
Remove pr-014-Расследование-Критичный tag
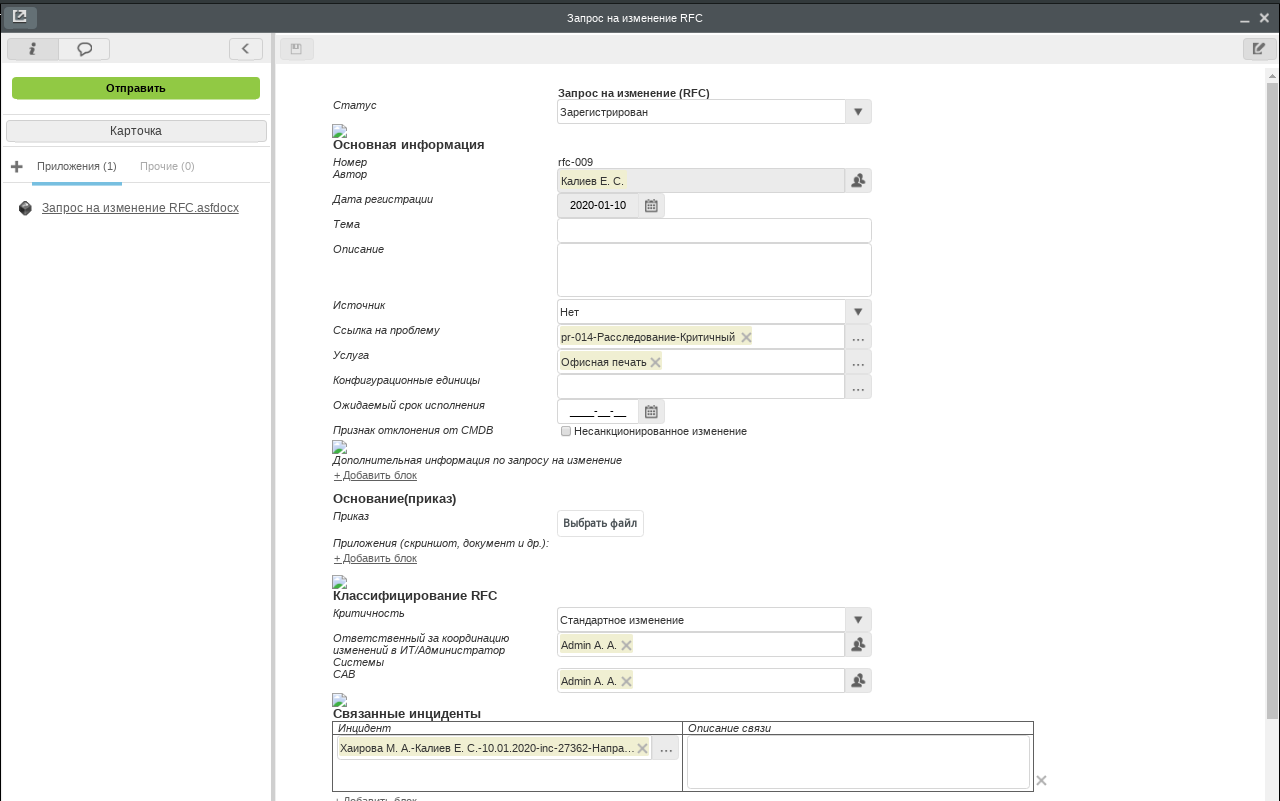point(746,337)
